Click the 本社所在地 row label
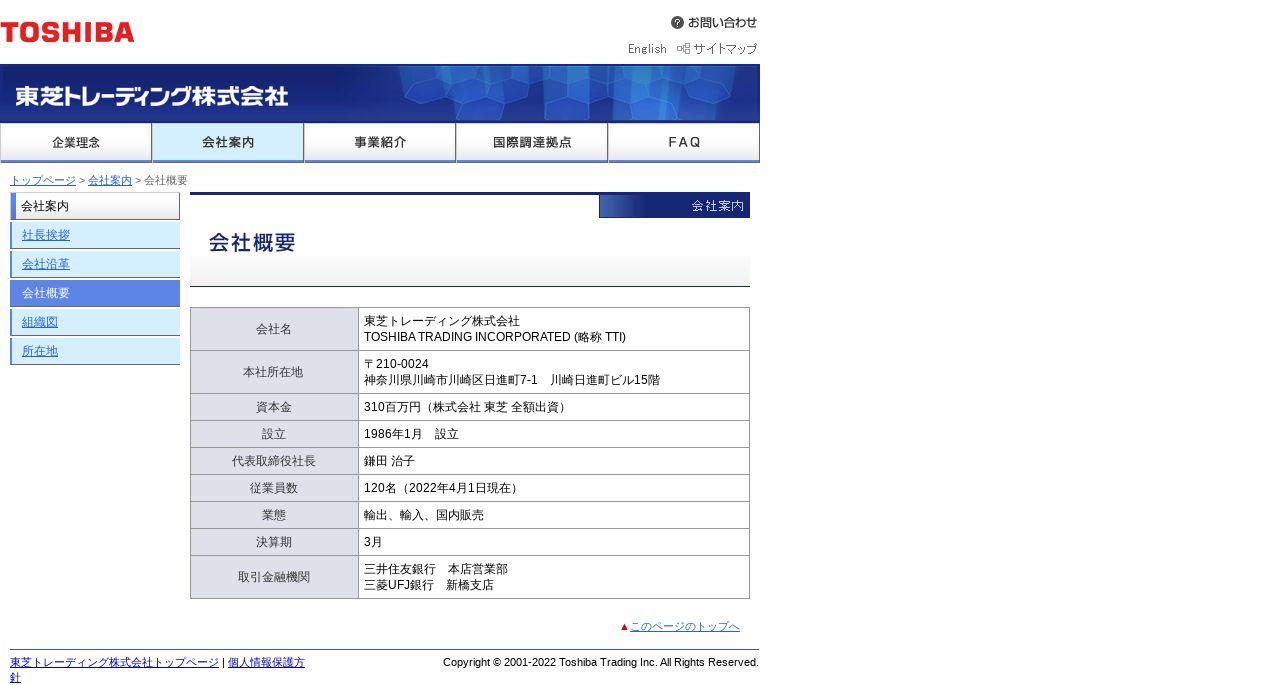 pos(274,372)
